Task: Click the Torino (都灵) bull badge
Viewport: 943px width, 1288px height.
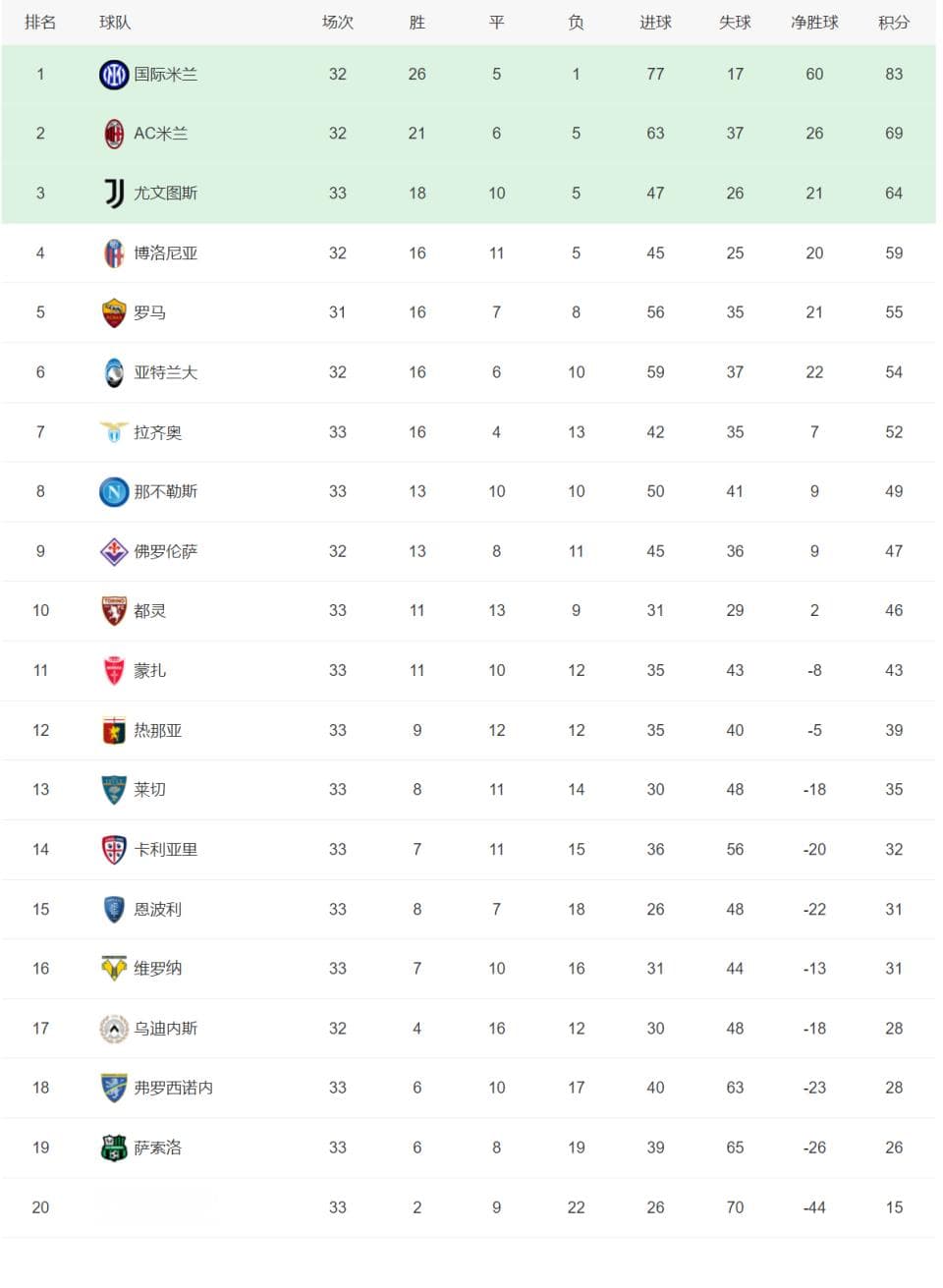Action: 114,611
